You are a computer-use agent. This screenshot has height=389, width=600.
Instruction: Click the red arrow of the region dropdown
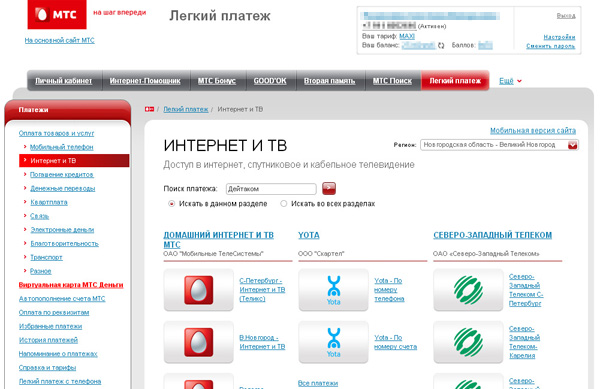pyautogui.click(x=572, y=145)
